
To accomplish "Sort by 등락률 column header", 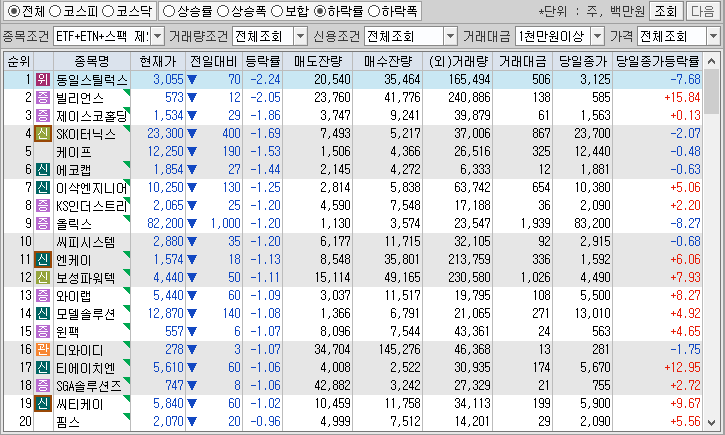I will [262, 61].
